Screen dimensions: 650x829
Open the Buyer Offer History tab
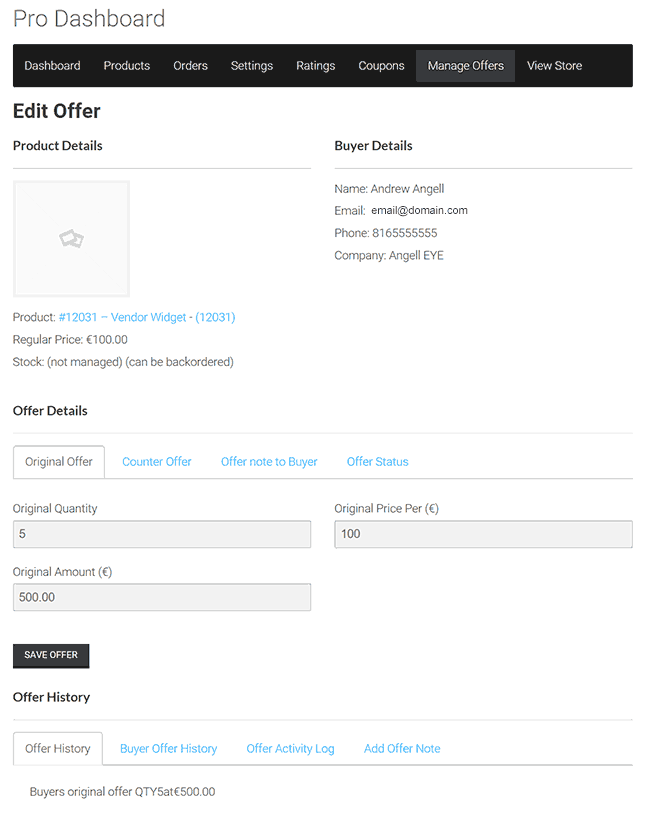click(169, 749)
